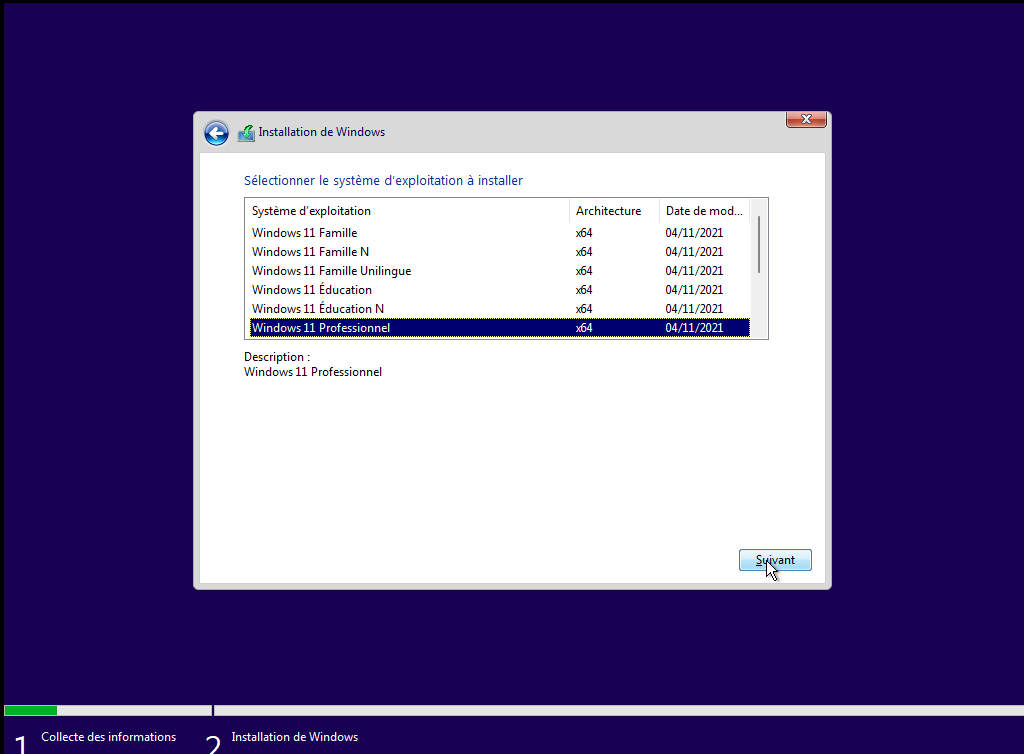Click the Date de mod... column header
The image size is (1024, 754).
(x=705, y=211)
